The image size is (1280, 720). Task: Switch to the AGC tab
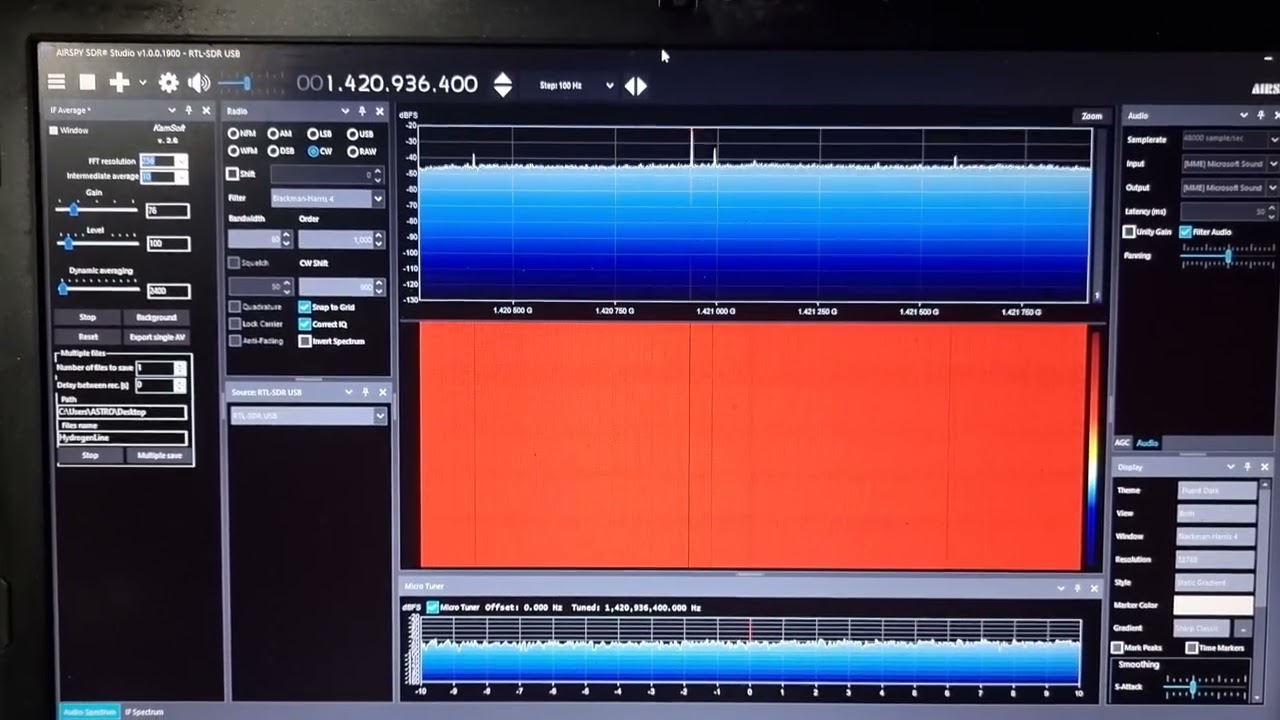[1122, 443]
